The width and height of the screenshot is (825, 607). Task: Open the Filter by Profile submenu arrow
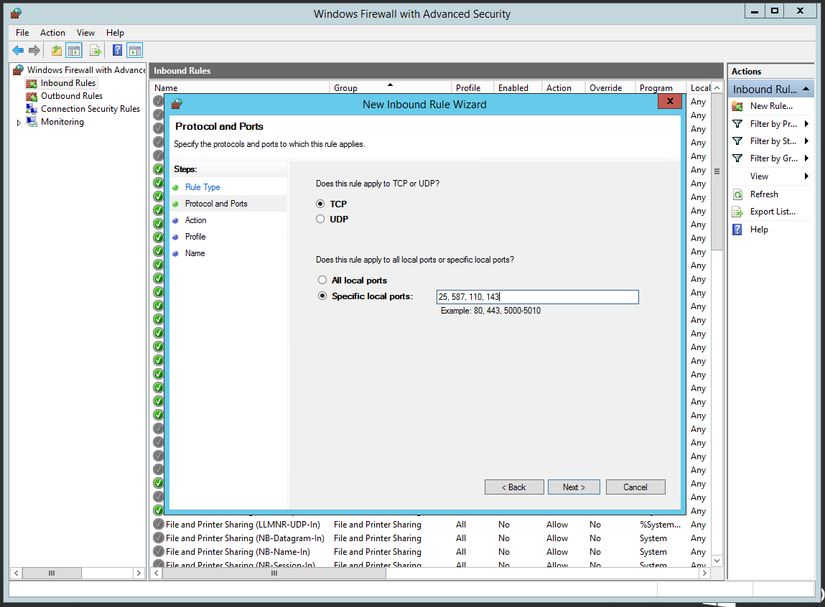pyautogui.click(x=807, y=124)
